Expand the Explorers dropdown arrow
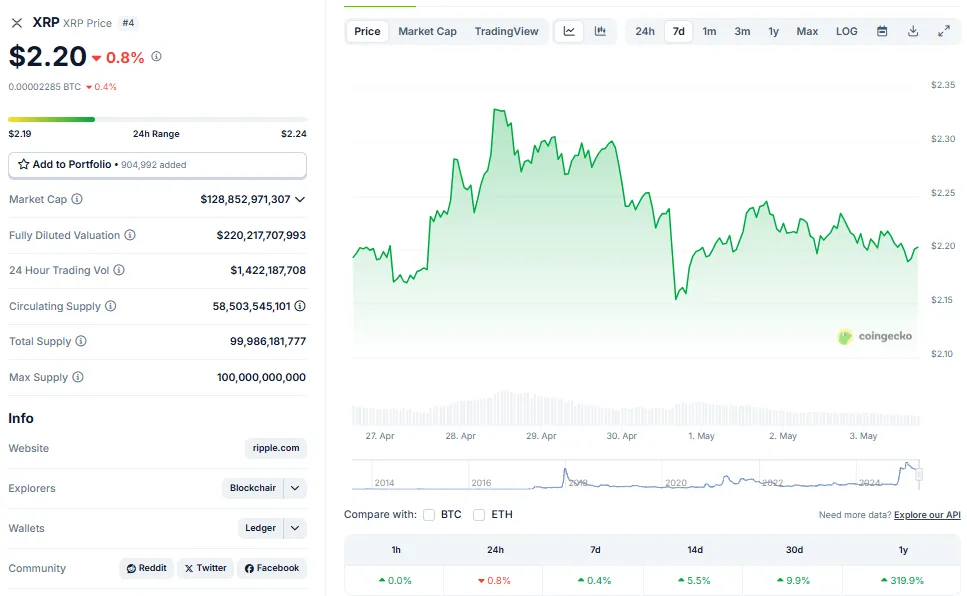 295,488
